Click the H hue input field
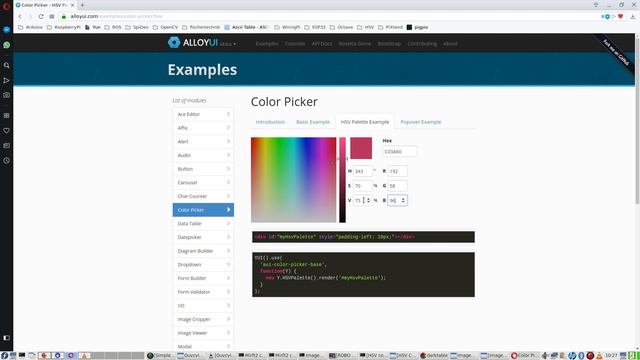Viewport: 640px width, 360px height. (362, 171)
